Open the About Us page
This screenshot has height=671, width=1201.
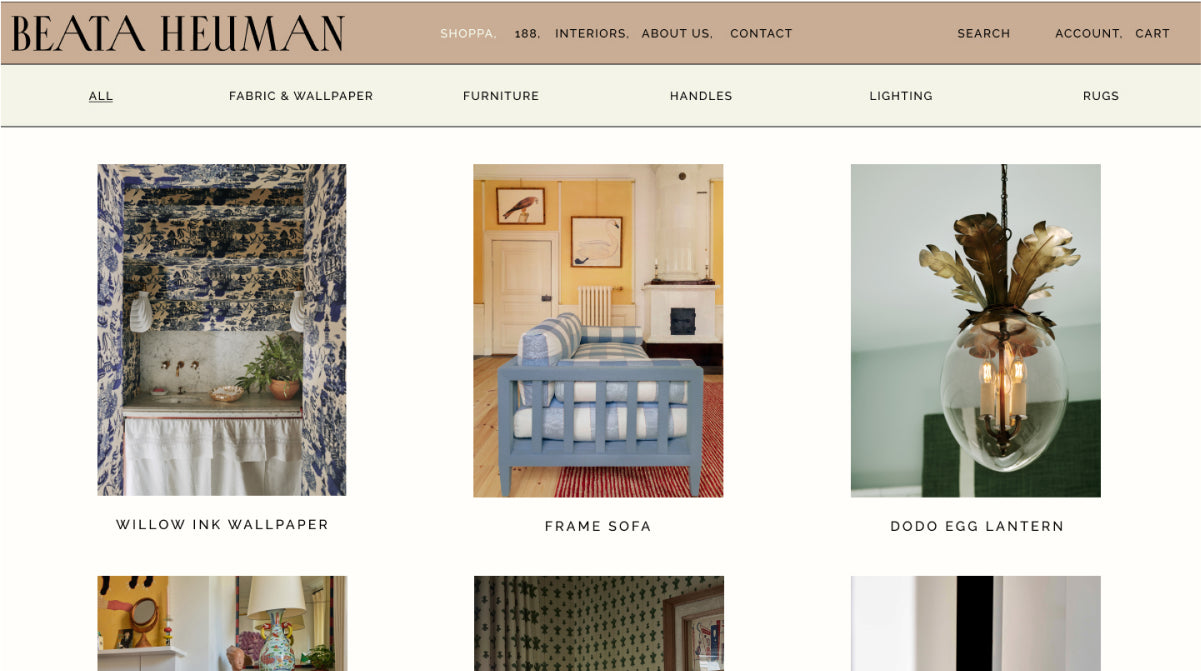point(677,34)
